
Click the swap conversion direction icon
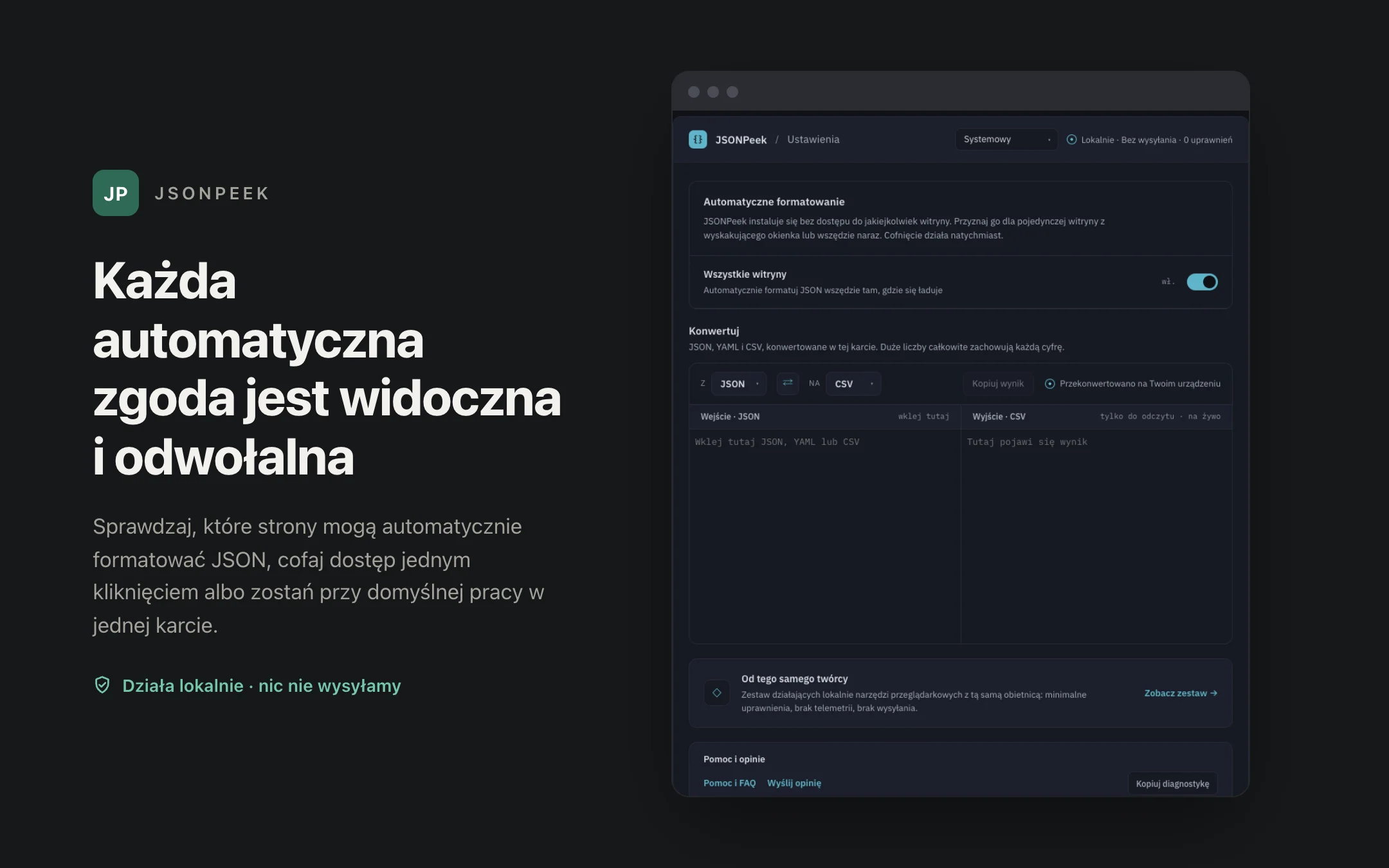click(x=788, y=383)
